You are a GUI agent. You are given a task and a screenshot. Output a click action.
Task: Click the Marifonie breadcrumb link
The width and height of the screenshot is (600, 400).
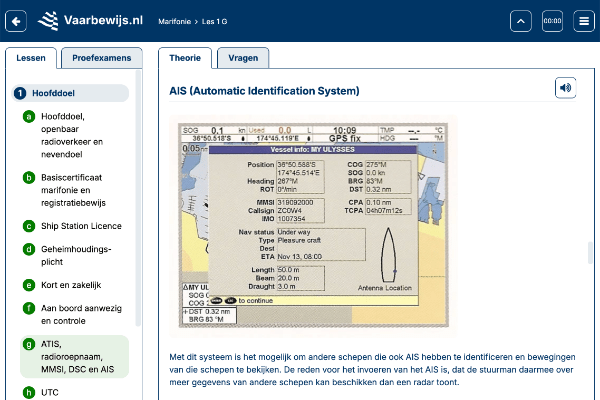(x=174, y=22)
